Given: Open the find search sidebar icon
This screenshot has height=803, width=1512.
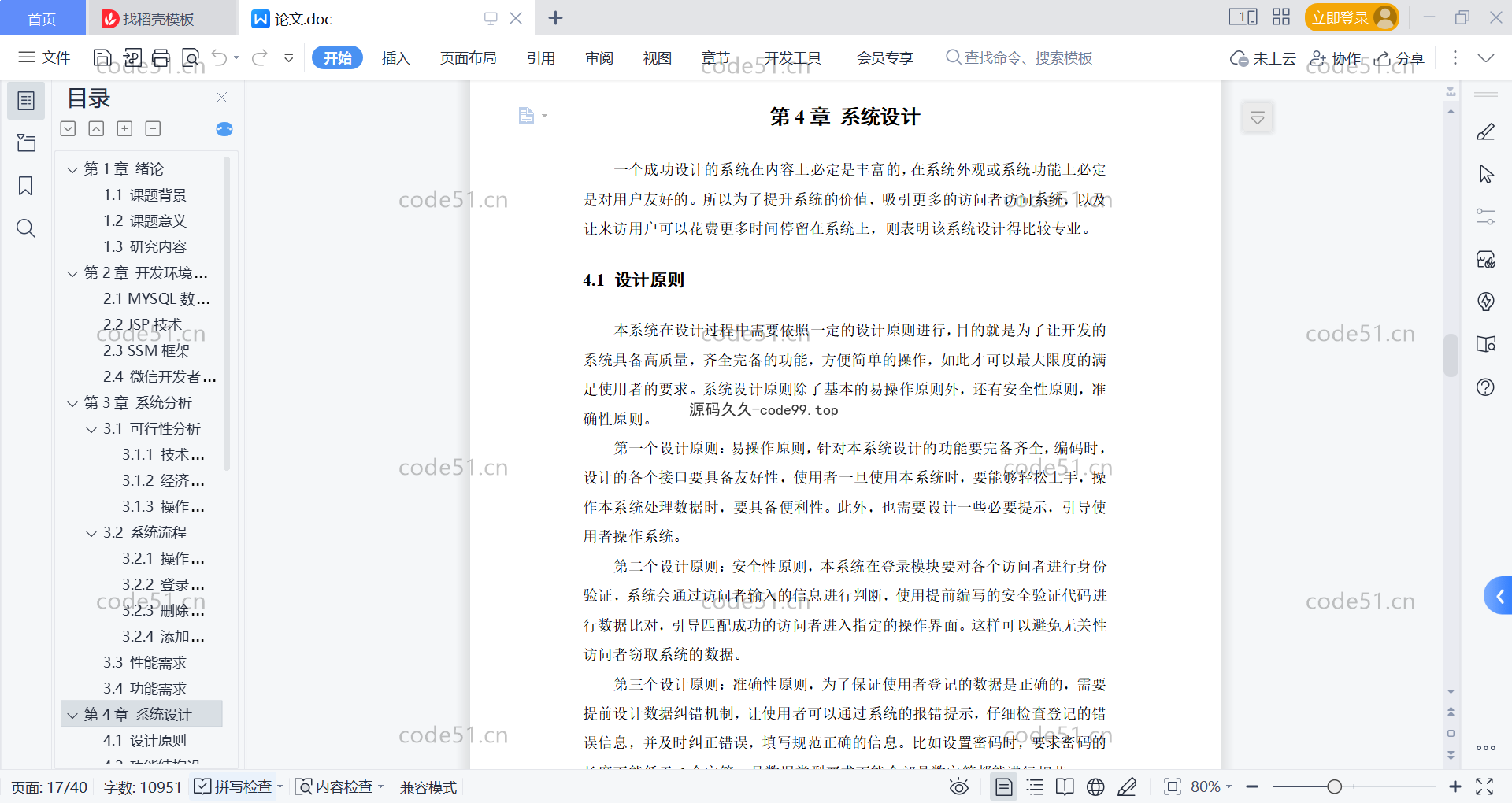Looking at the screenshot, I should click(26, 228).
